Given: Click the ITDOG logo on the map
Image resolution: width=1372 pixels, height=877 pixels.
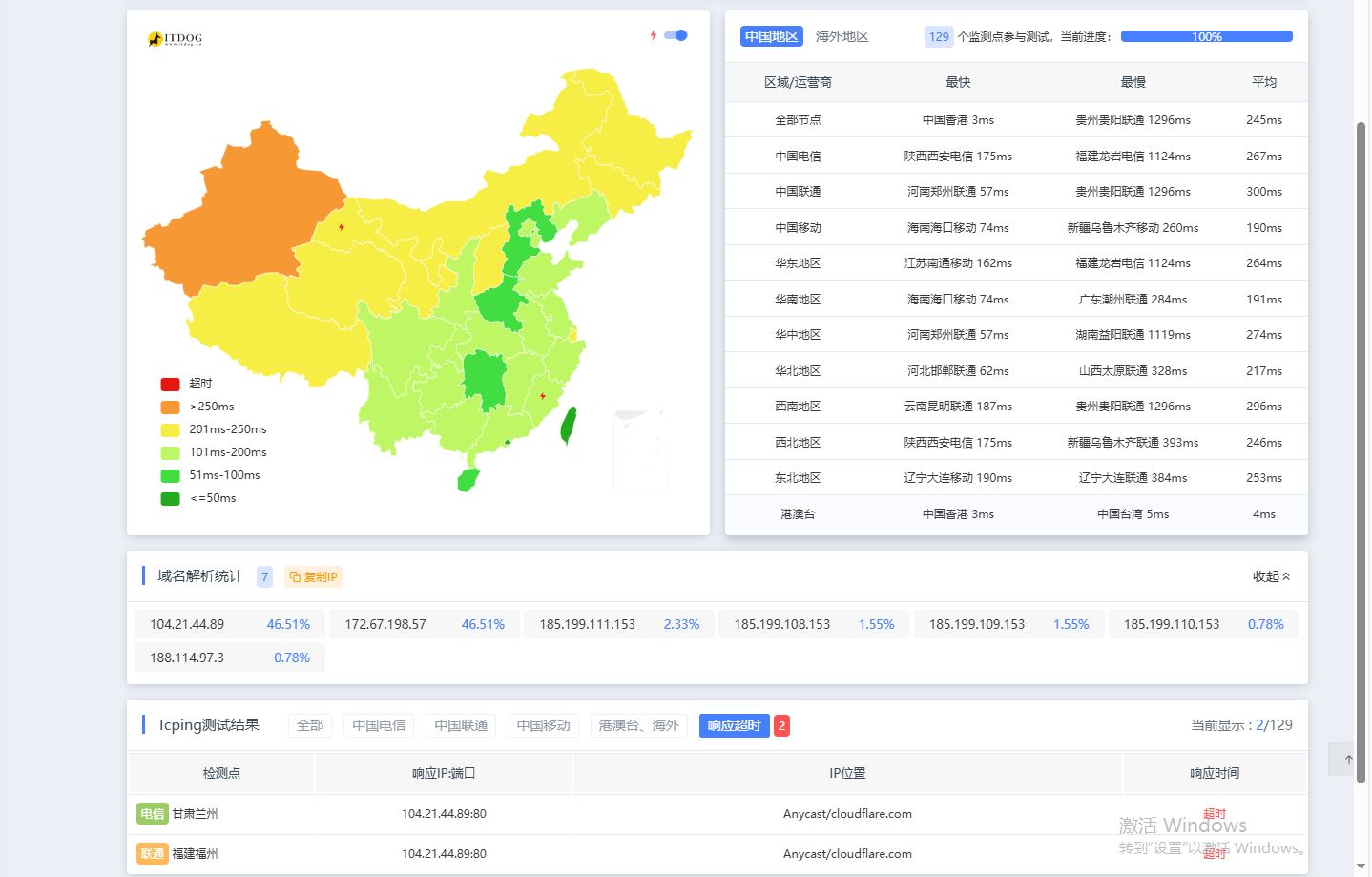Looking at the screenshot, I should pyautogui.click(x=176, y=39).
